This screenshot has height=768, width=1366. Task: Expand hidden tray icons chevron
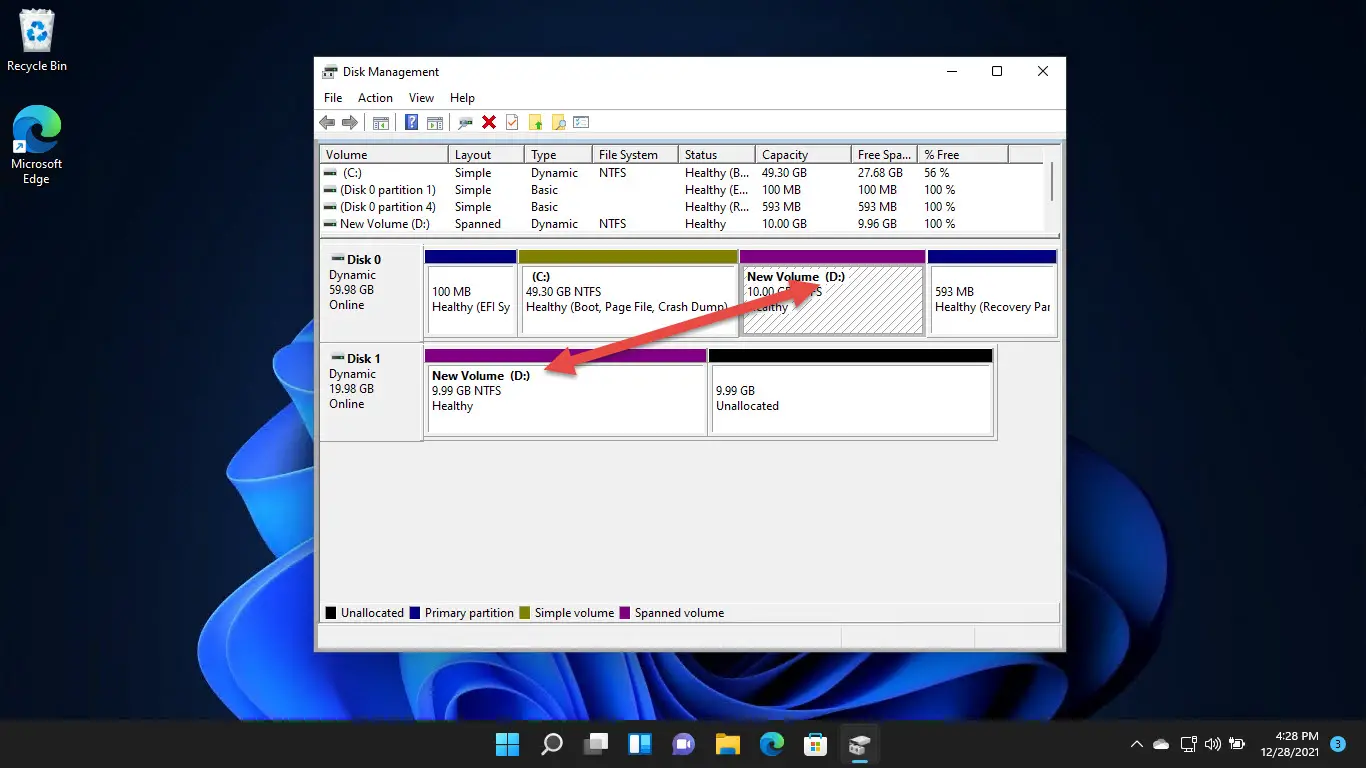pyautogui.click(x=1136, y=744)
